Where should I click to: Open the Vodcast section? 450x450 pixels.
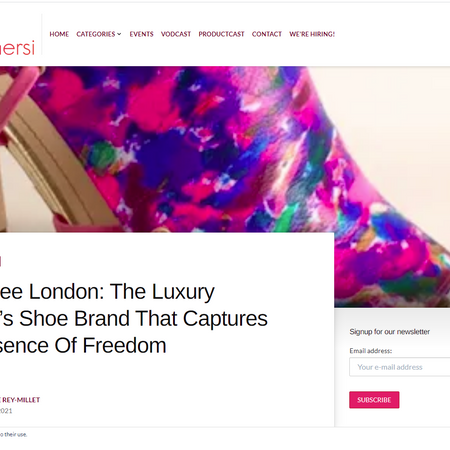[x=176, y=34]
